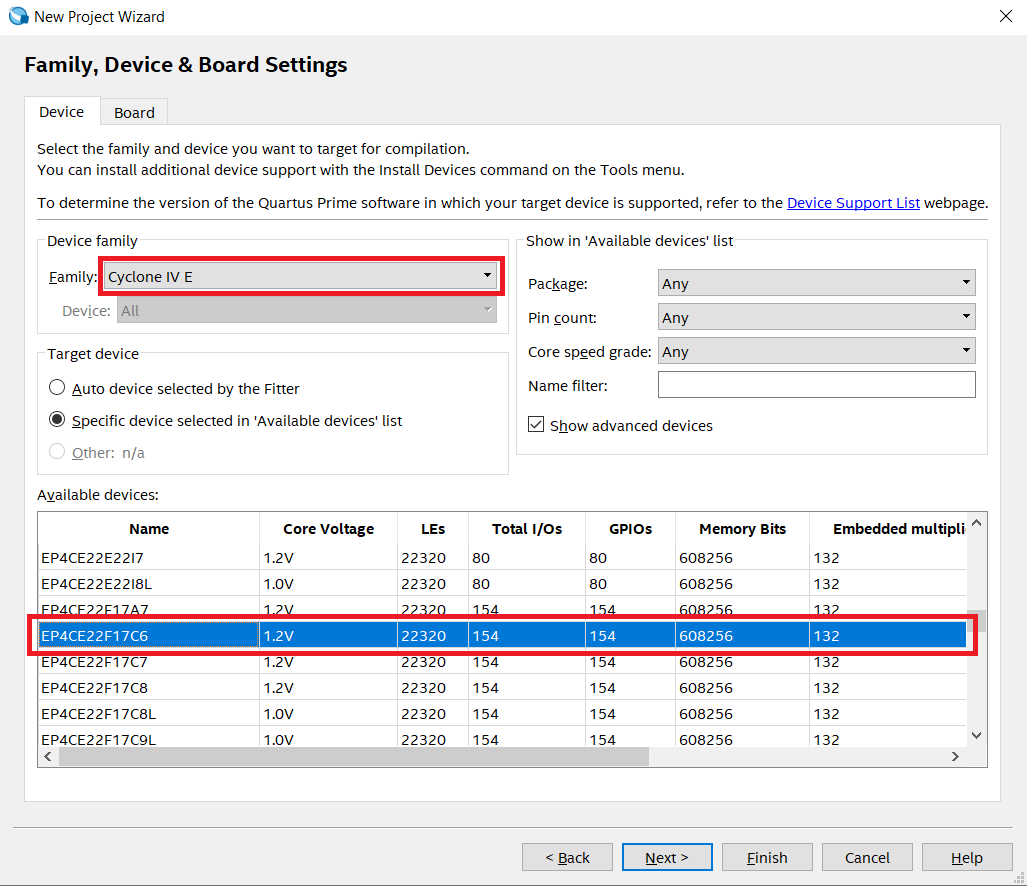The width and height of the screenshot is (1027, 886).
Task: Open Help for this wizard page
Action: point(967,857)
